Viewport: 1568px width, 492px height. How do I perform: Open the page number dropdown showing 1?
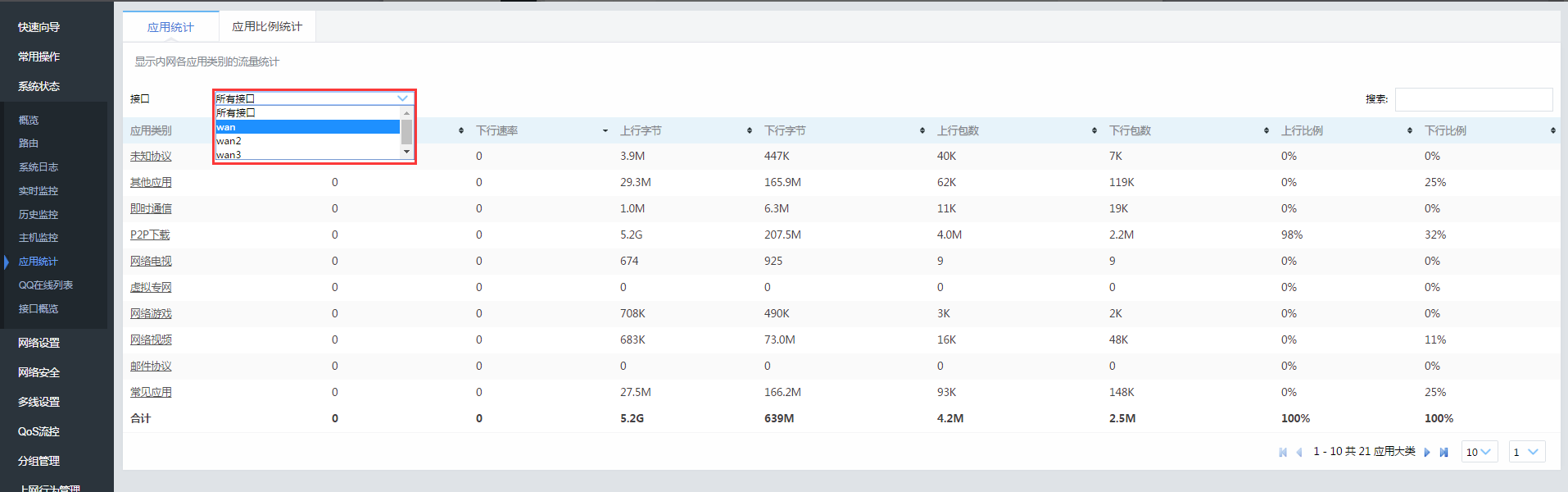click(1526, 452)
